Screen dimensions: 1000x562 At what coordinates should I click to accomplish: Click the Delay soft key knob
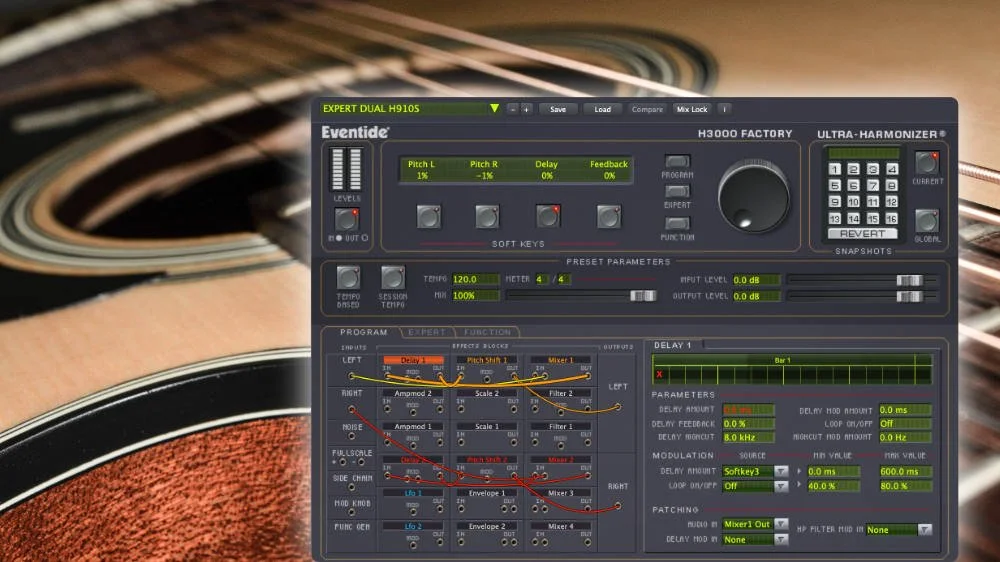coord(548,217)
